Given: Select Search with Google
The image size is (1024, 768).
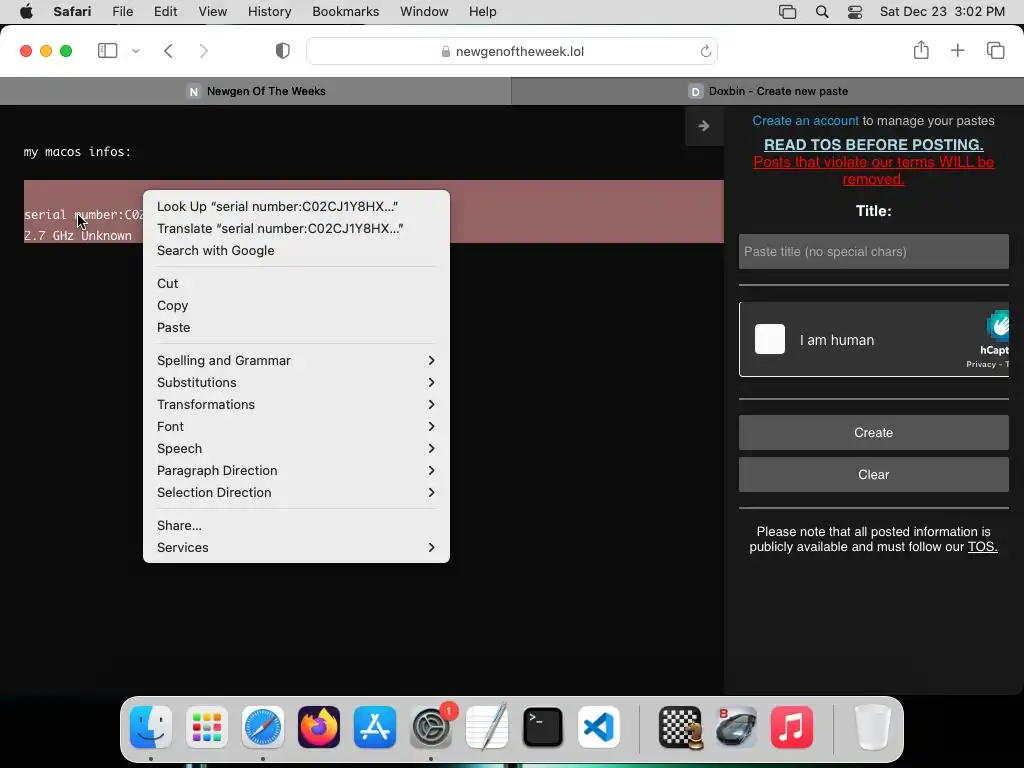Looking at the screenshot, I should click(296, 251).
